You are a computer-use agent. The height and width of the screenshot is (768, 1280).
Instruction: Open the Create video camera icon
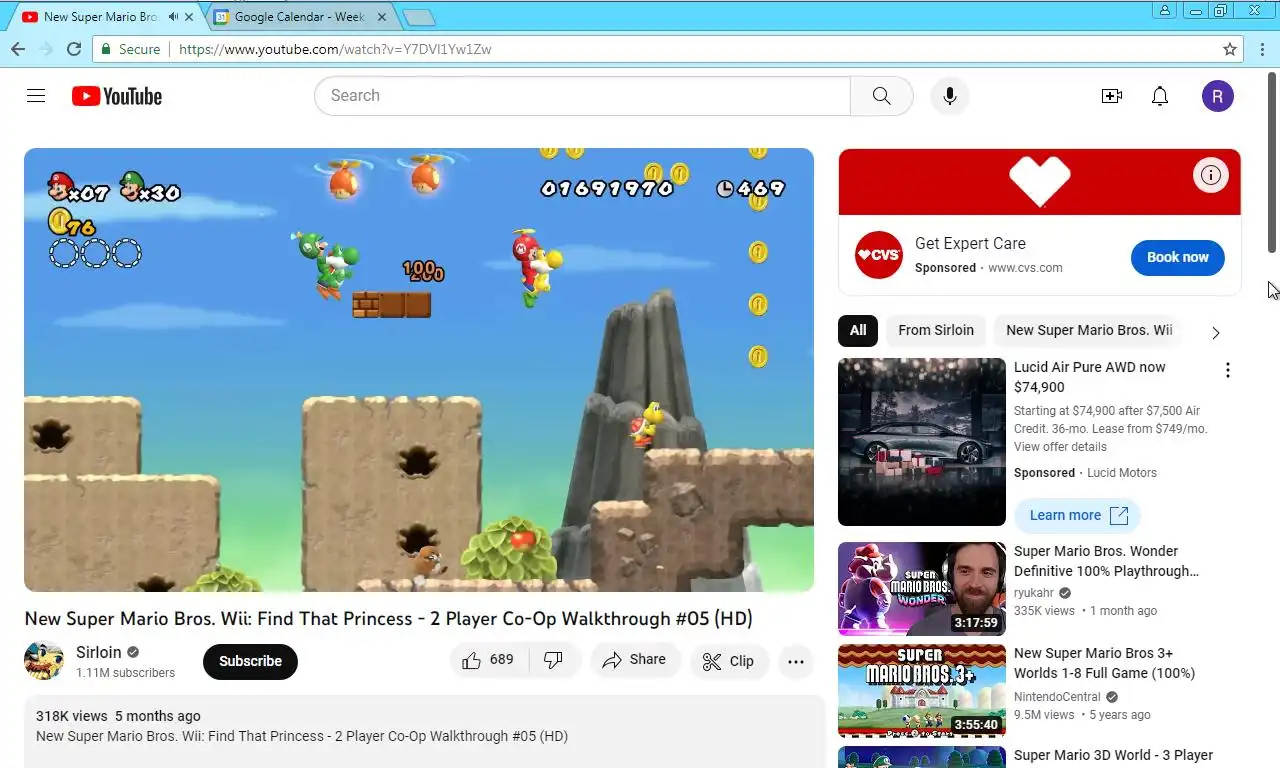click(x=1111, y=96)
